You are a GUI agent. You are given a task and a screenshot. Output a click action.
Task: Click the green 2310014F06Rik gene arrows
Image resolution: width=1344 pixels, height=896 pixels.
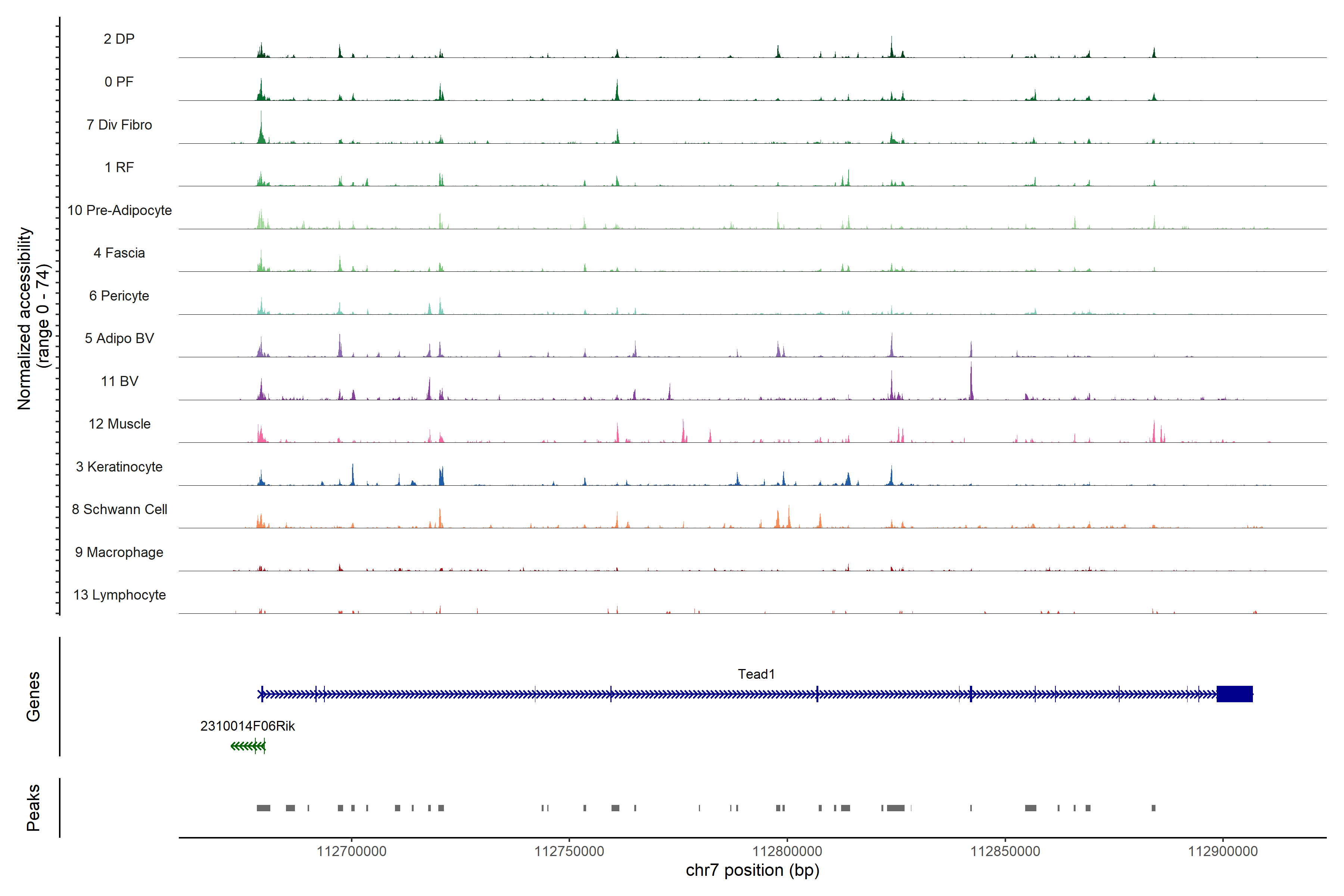(x=248, y=746)
